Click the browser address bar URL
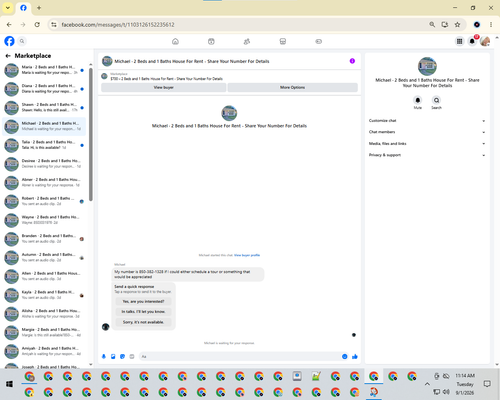 118,25
